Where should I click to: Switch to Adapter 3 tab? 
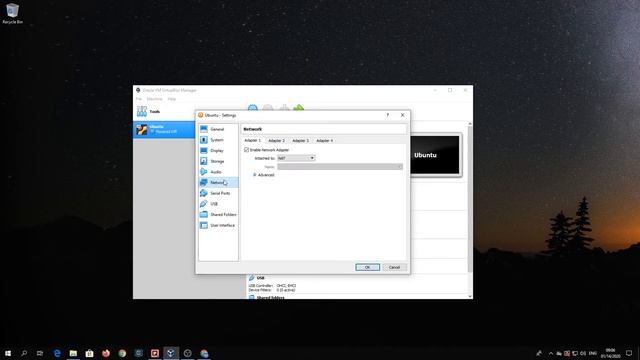click(300, 140)
